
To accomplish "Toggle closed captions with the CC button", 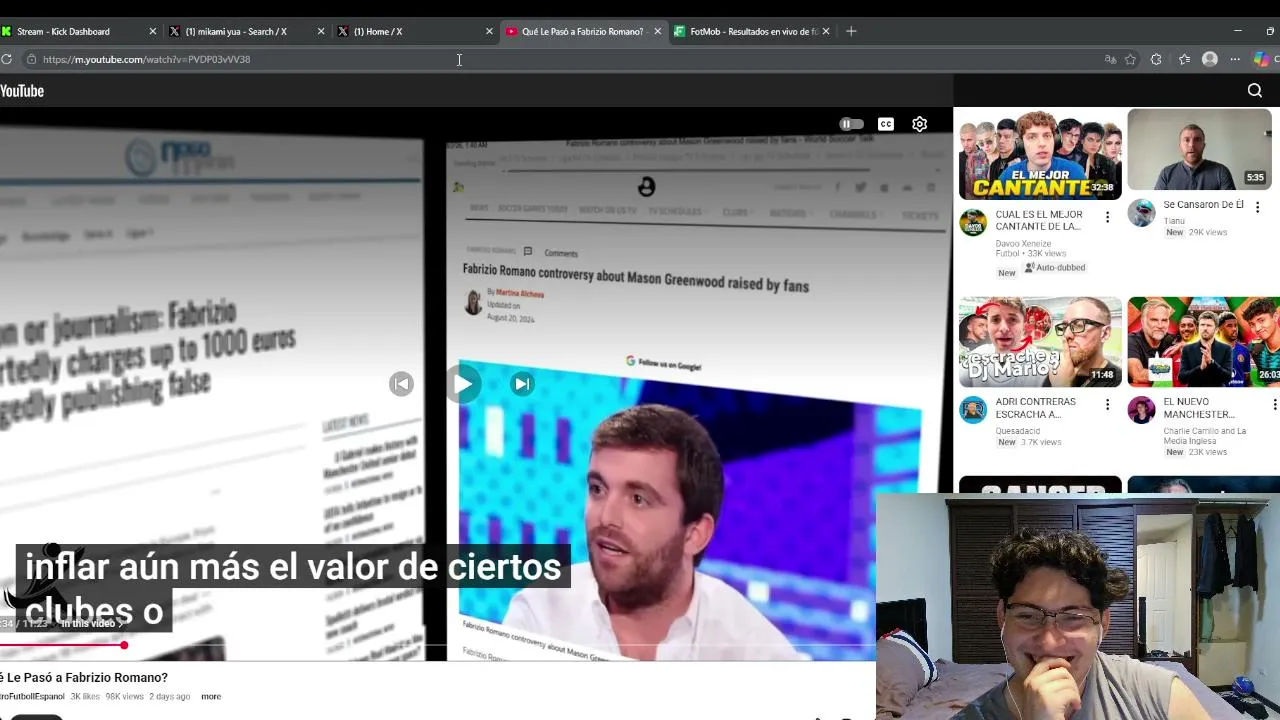I will 885,124.
